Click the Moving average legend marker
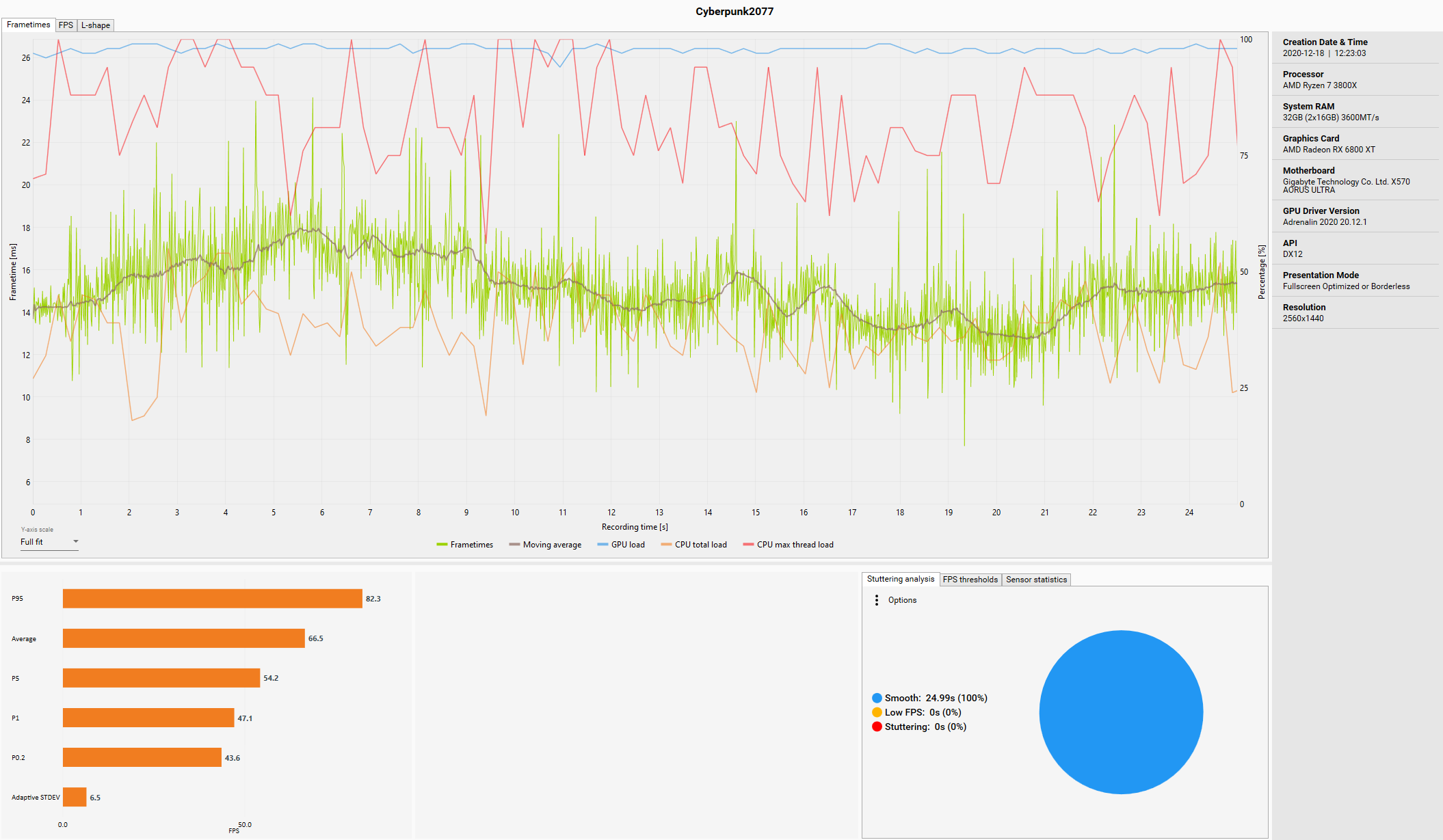 tap(514, 545)
